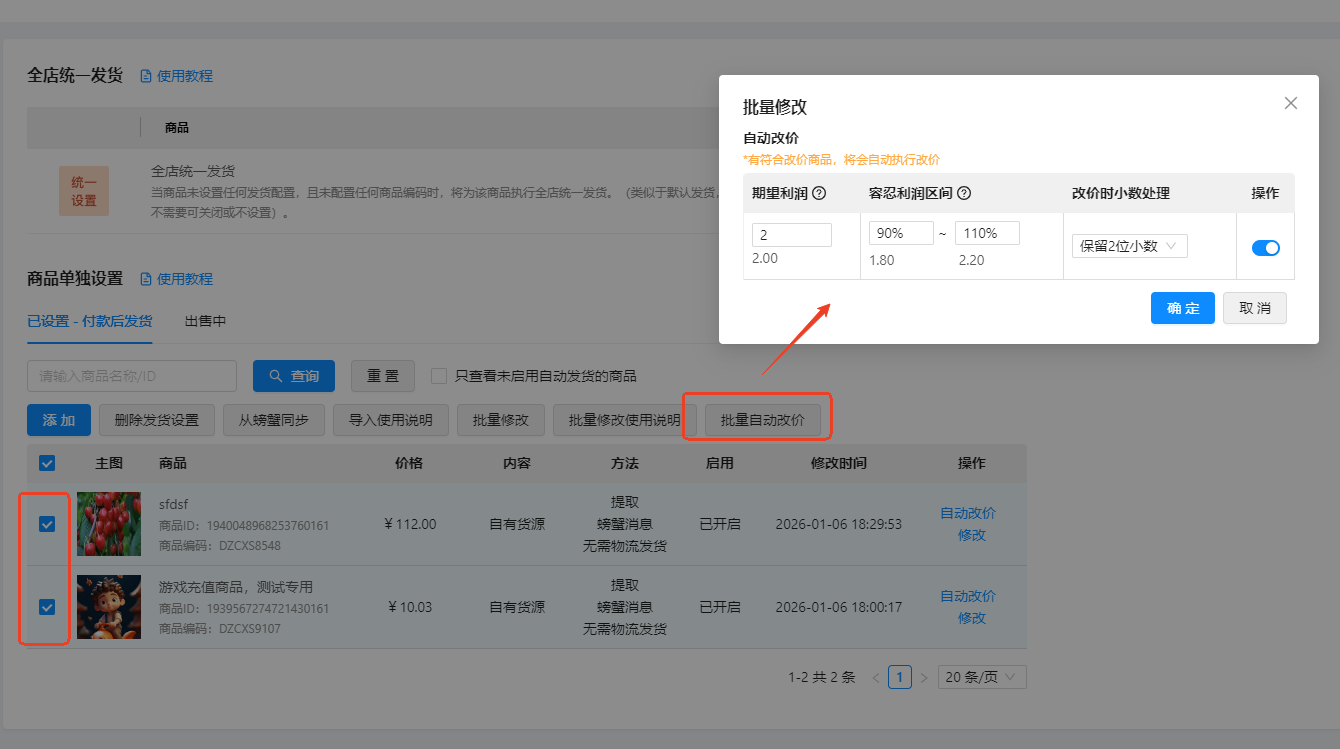Screen dimensions: 1340x749
Task: Click 修改 link in 游戏充值商品 row
Action: point(972,618)
